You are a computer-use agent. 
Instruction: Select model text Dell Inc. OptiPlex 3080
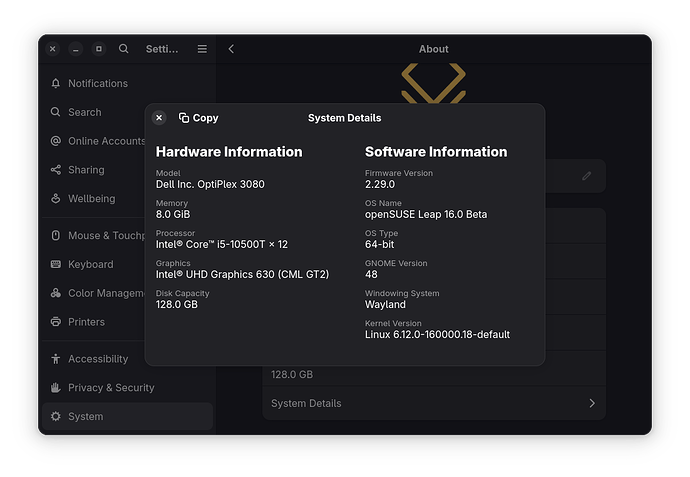pos(210,184)
